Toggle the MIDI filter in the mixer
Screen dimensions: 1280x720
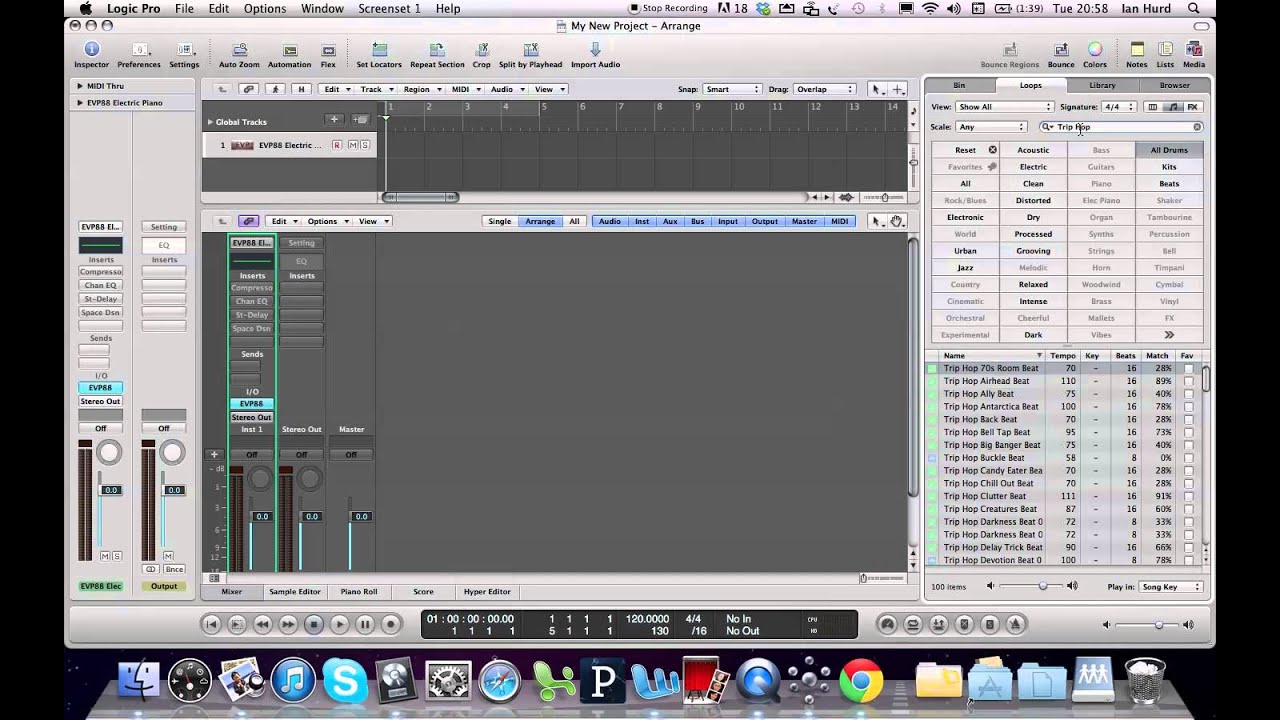(x=840, y=221)
